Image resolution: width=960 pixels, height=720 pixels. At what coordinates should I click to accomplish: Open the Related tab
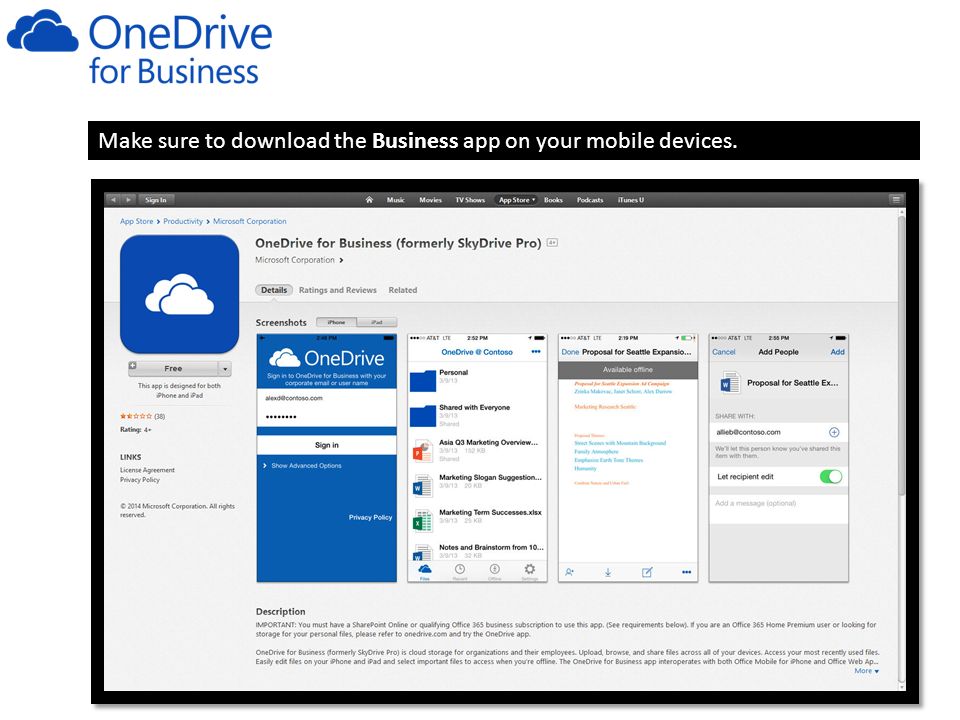pos(402,290)
